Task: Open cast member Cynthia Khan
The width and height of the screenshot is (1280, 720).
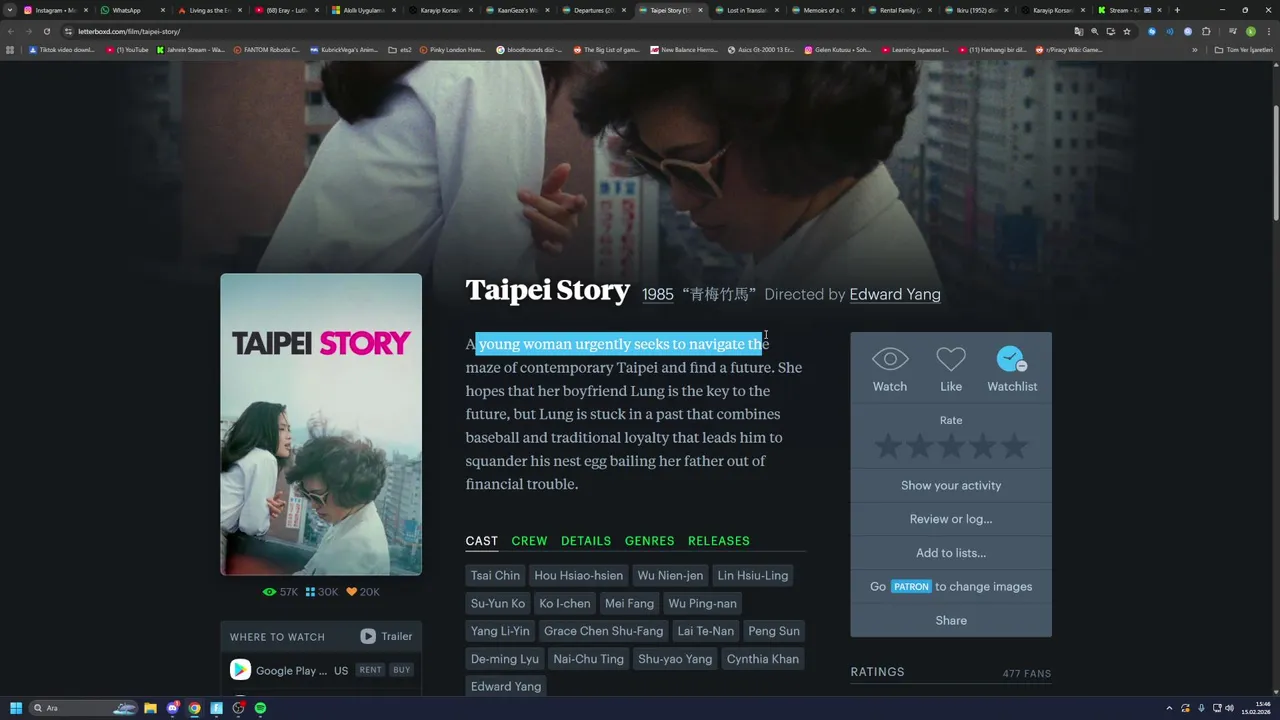Action: [762, 659]
